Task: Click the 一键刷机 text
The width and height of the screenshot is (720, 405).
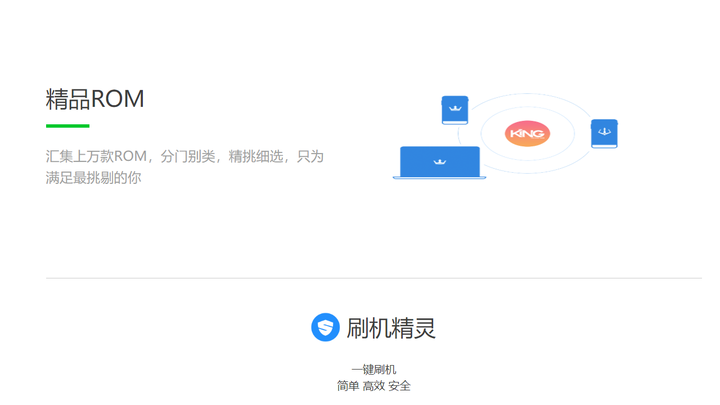Action: point(373,370)
